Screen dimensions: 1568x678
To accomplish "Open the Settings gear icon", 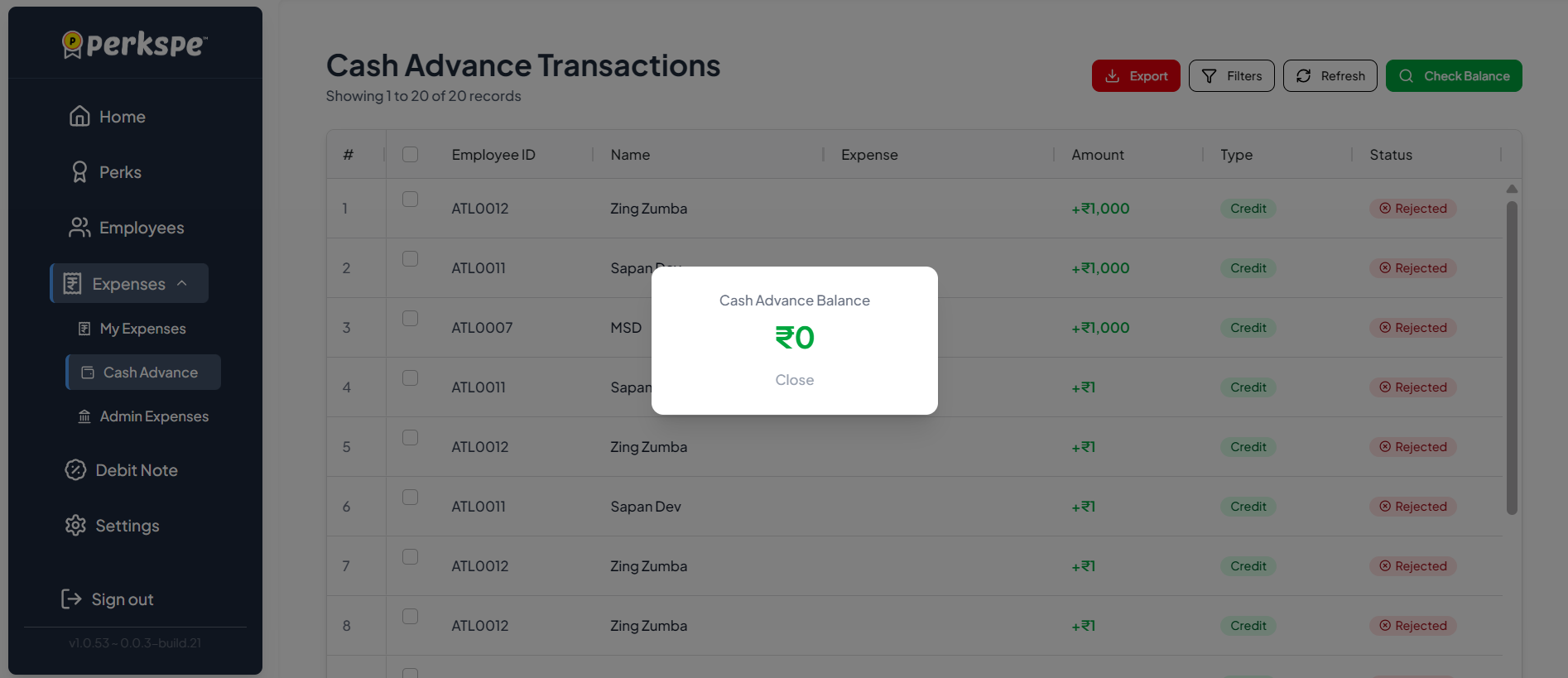I will click(75, 525).
